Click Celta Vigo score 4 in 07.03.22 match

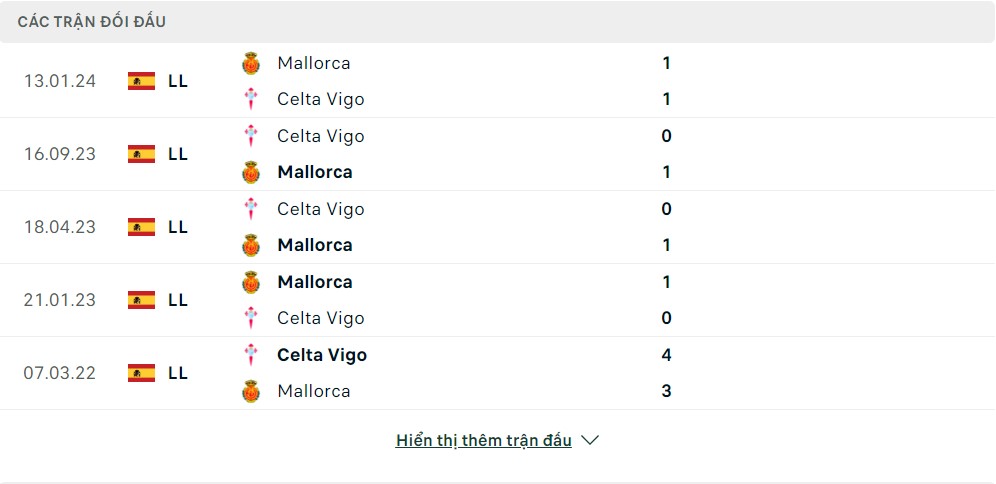tap(666, 355)
